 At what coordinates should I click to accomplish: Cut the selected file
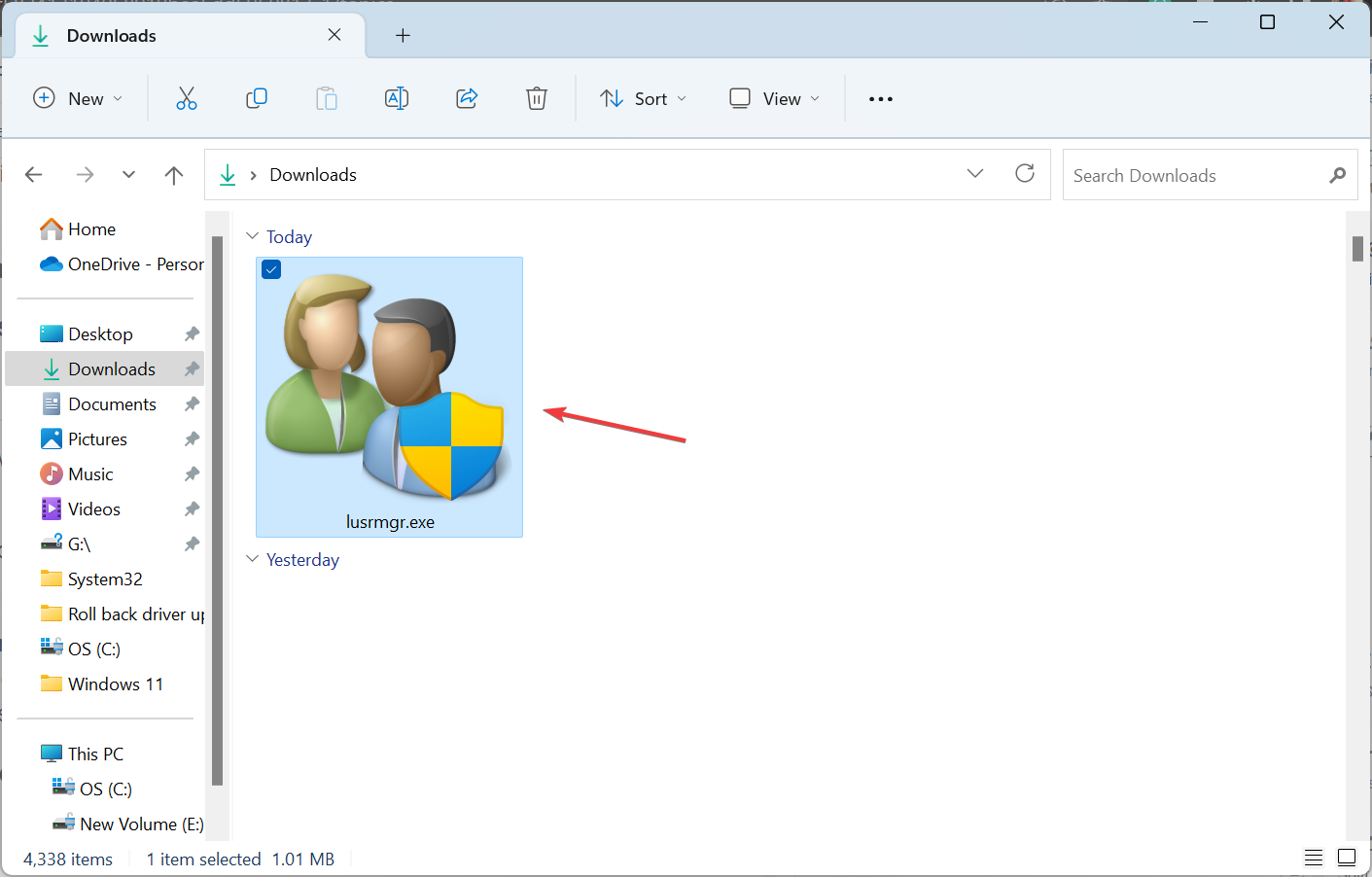point(187,98)
